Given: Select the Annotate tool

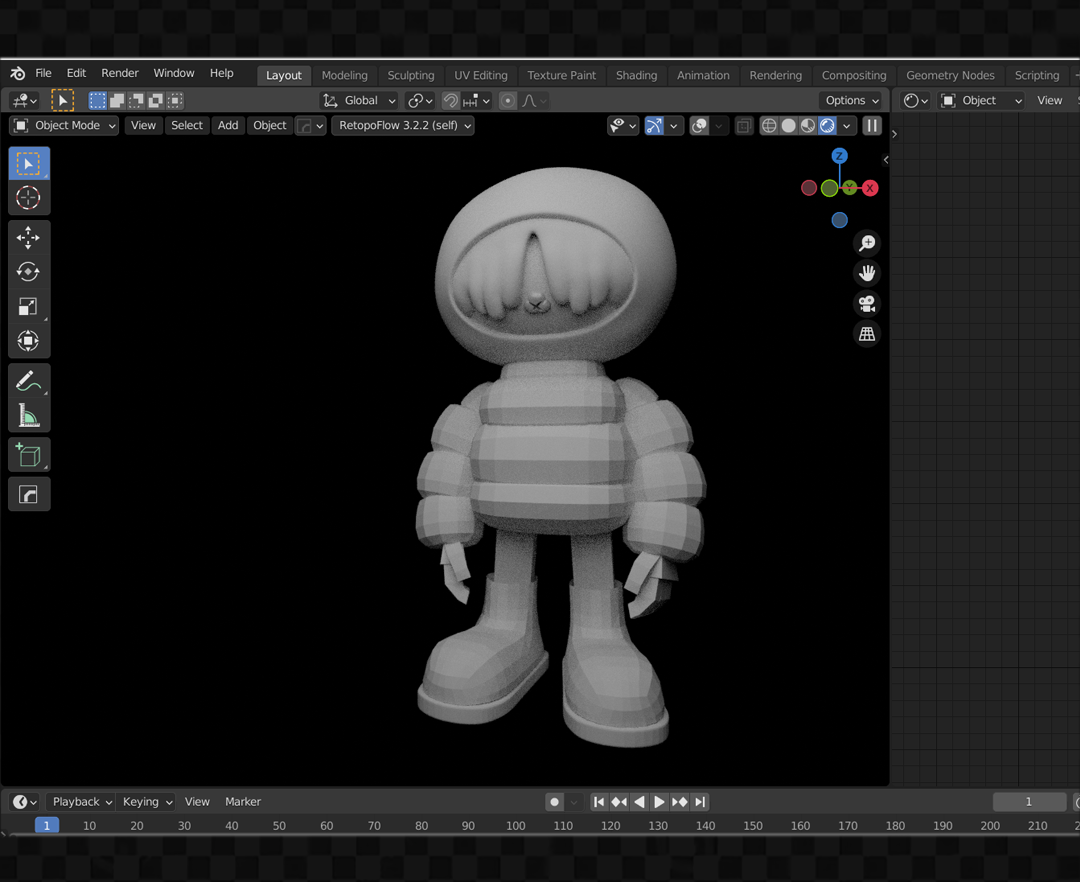Looking at the screenshot, I should point(29,381).
